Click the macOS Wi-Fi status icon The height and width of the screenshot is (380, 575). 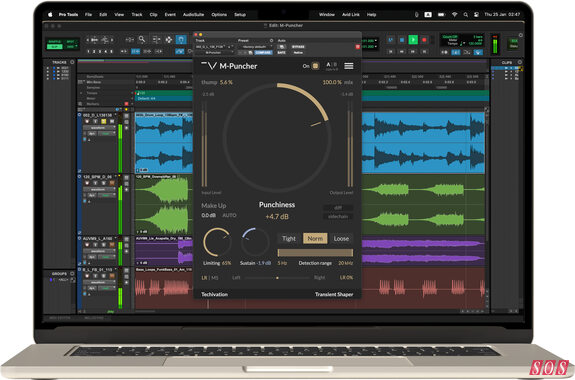[454, 15]
